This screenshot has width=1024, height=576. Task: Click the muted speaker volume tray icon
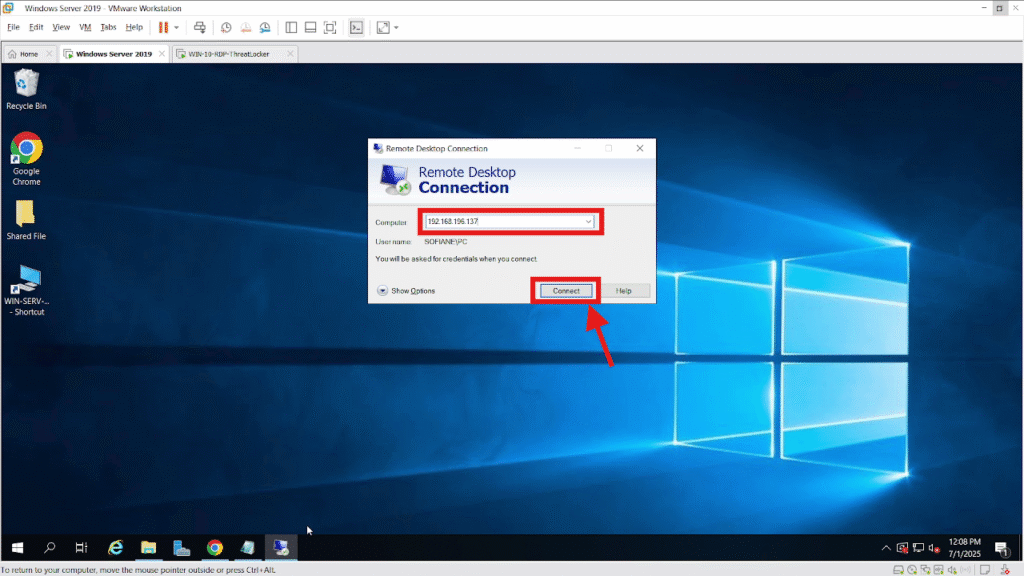[934, 548]
